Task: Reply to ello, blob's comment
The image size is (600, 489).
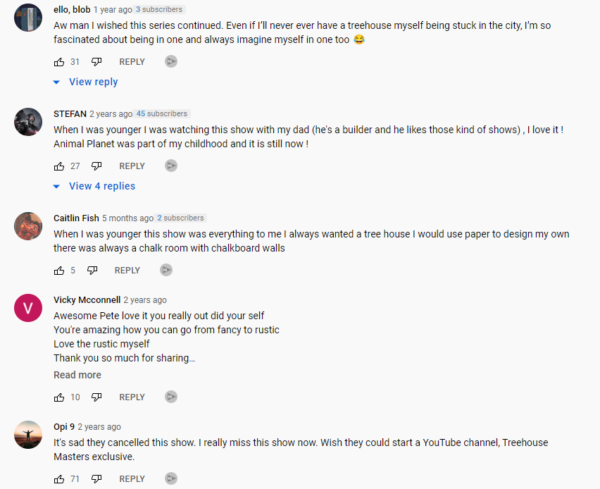Action: point(132,61)
